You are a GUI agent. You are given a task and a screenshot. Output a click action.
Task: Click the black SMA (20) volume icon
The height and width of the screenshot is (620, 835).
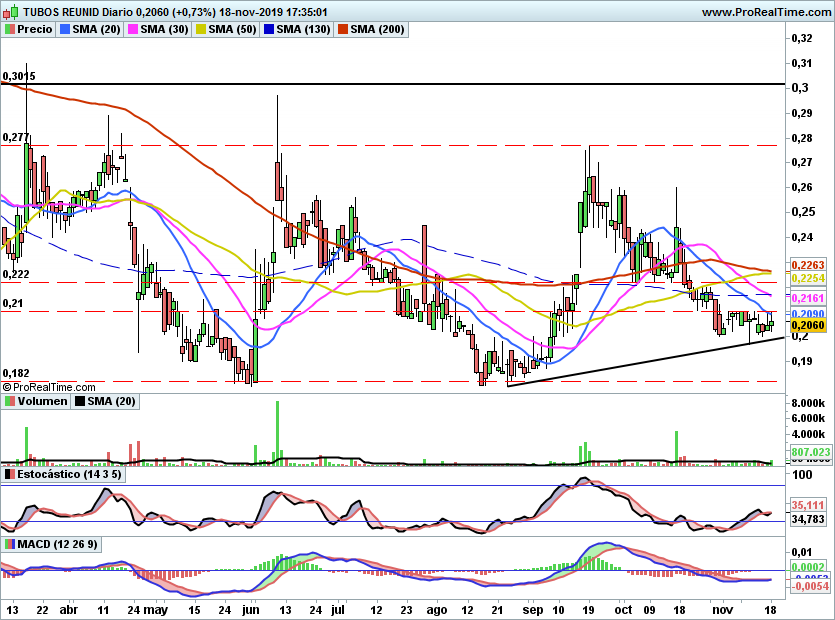click(x=80, y=401)
